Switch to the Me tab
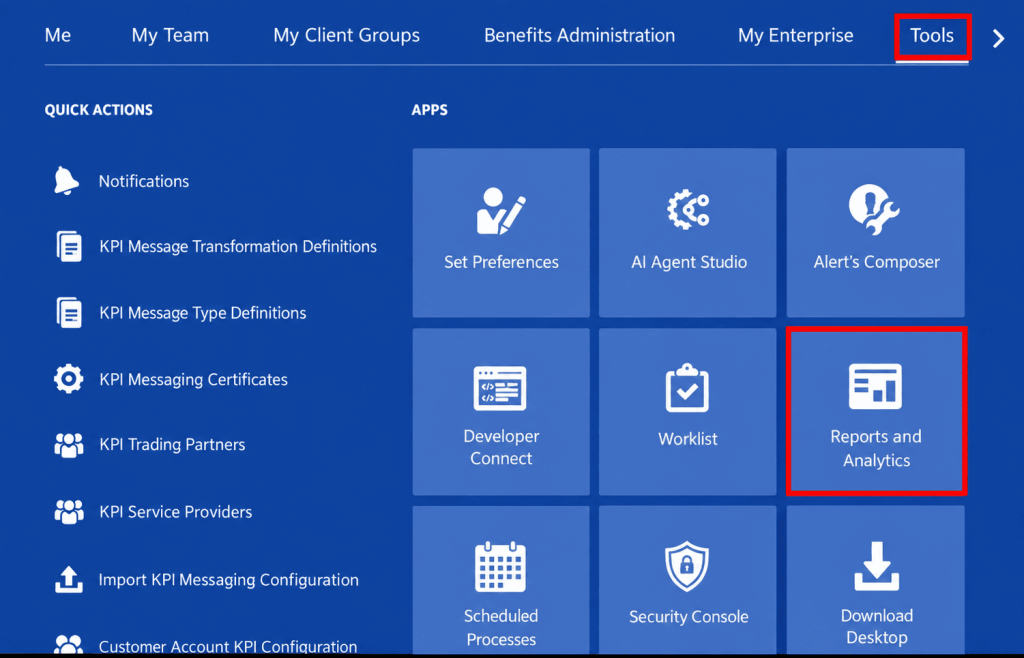Viewport: 1024px width, 658px height. pyautogui.click(x=57, y=35)
